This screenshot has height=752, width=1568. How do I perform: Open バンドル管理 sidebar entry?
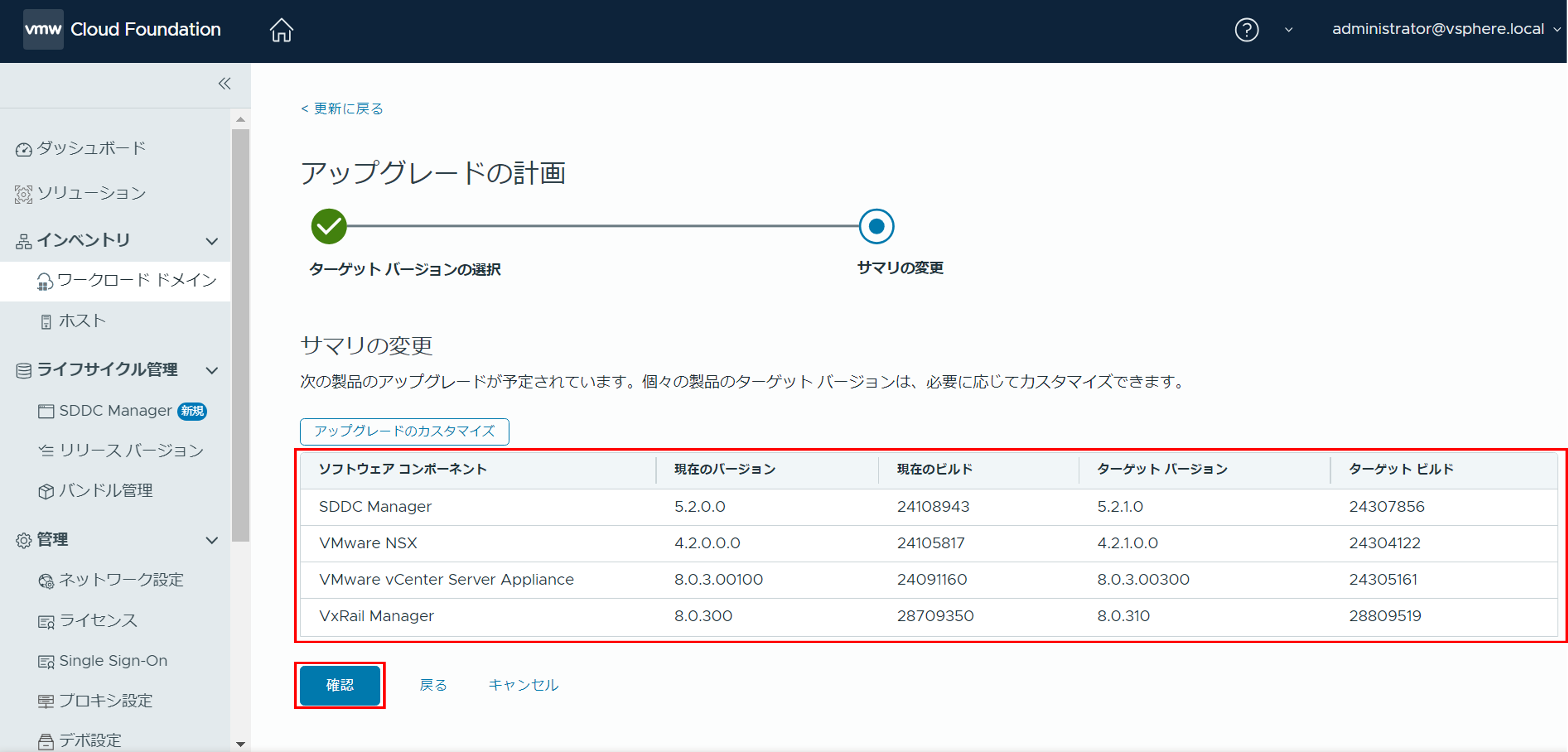[106, 490]
